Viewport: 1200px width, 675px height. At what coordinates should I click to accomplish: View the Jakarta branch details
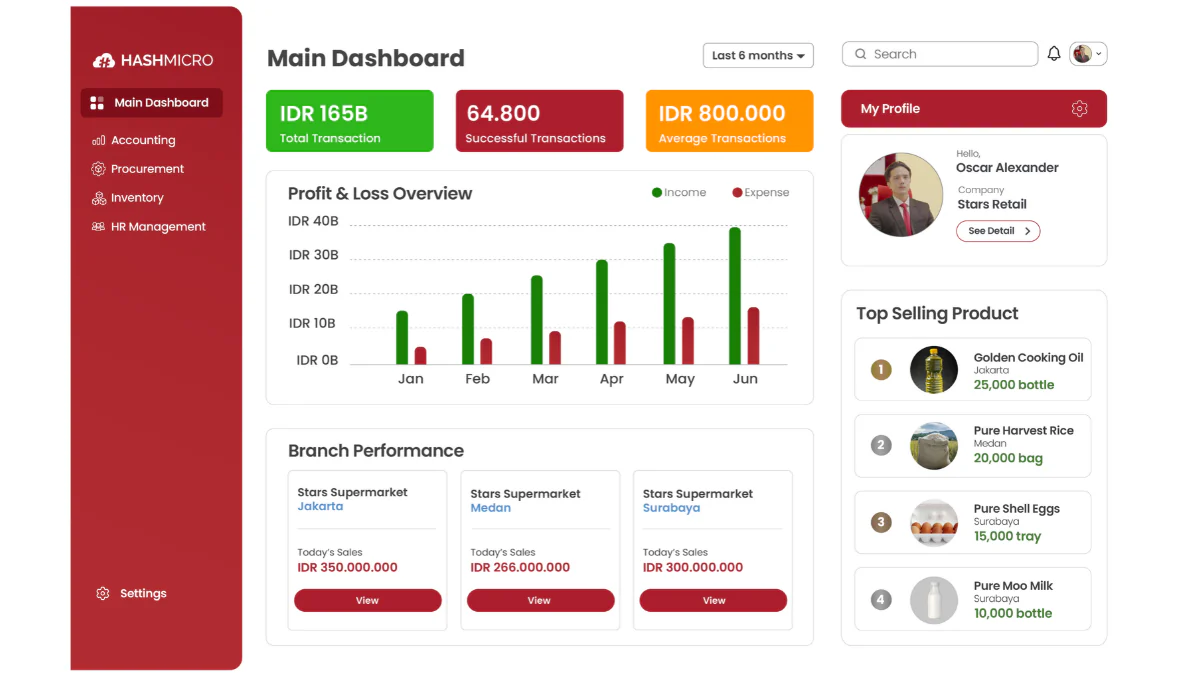click(x=367, y=600)
